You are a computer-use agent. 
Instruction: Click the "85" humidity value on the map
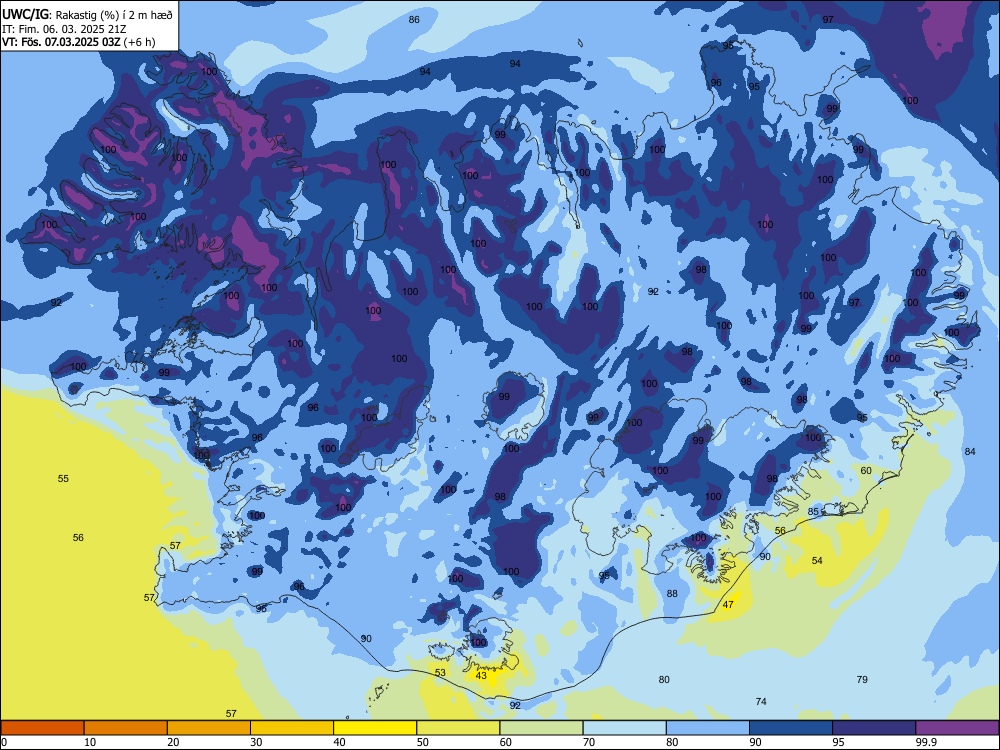813,511
